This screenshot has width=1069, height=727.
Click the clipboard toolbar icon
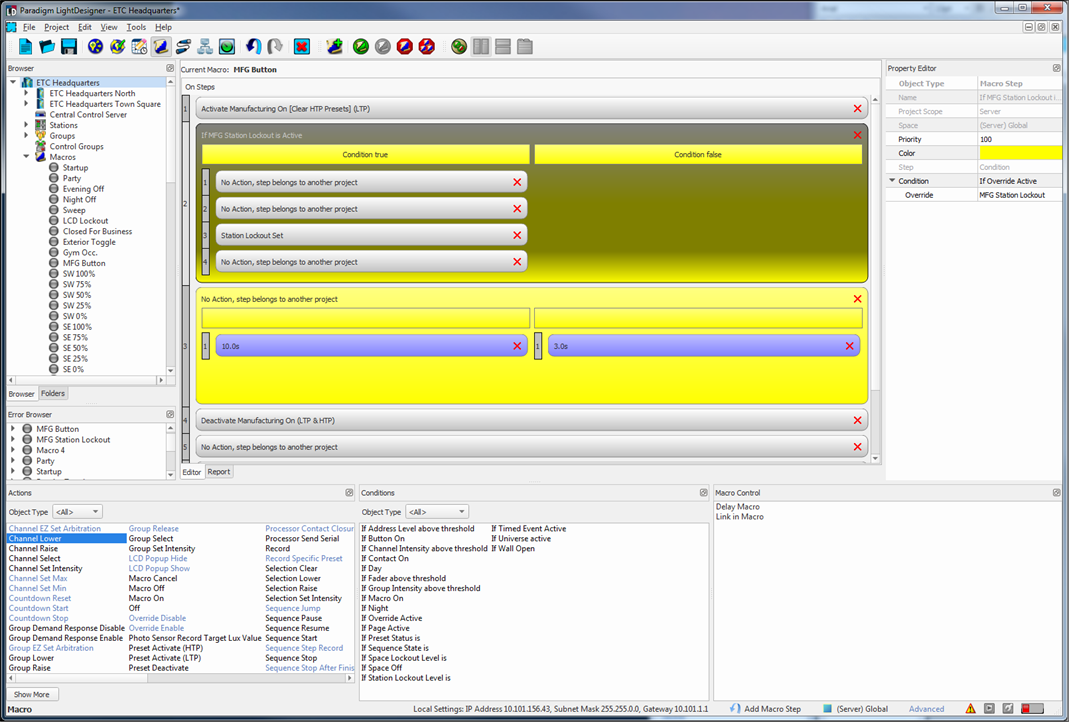click(x=524, y=46)
